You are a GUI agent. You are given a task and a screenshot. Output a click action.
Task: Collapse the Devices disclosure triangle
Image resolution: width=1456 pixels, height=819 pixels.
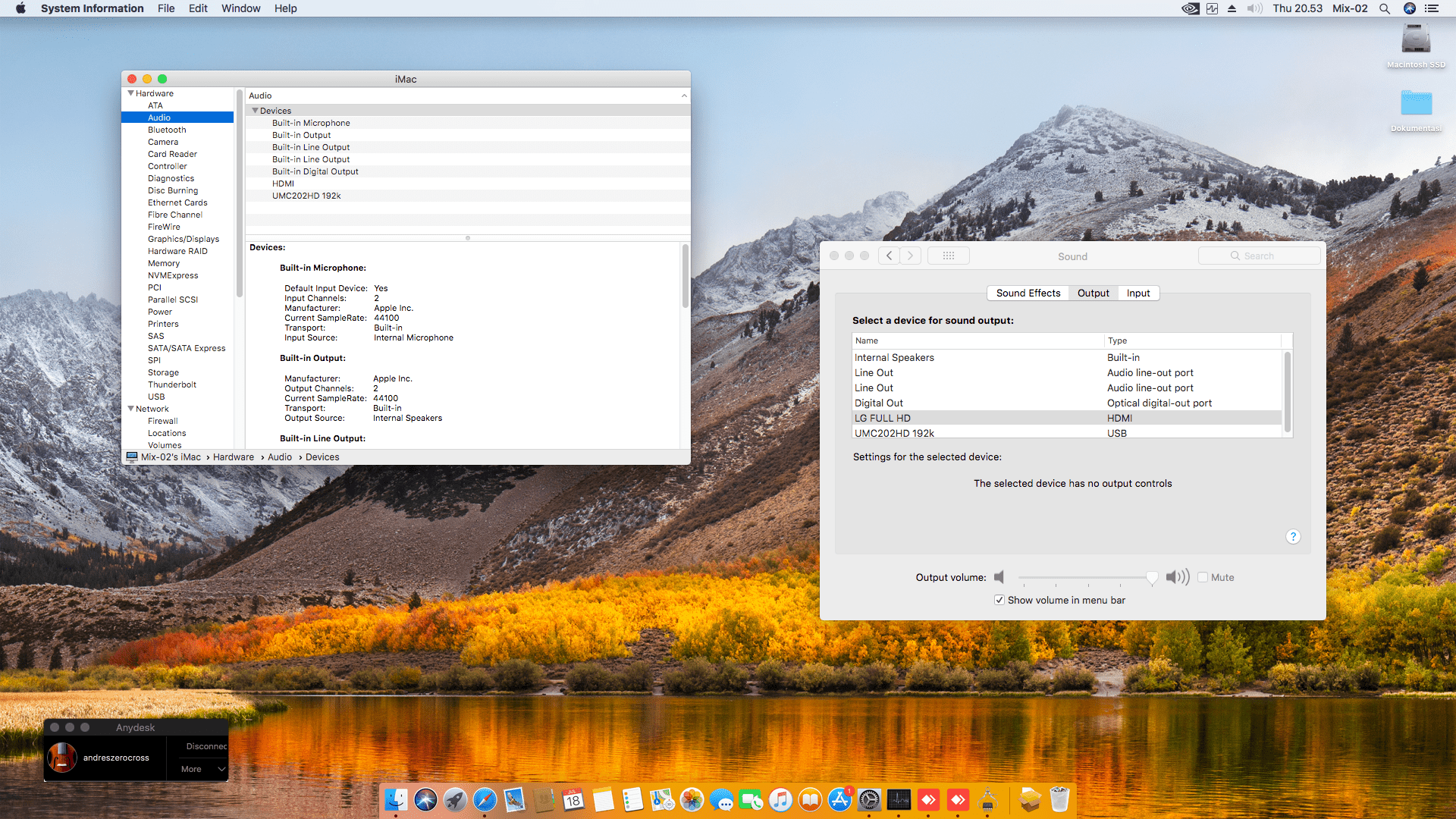pyautogui.click(x=255, y=111)
